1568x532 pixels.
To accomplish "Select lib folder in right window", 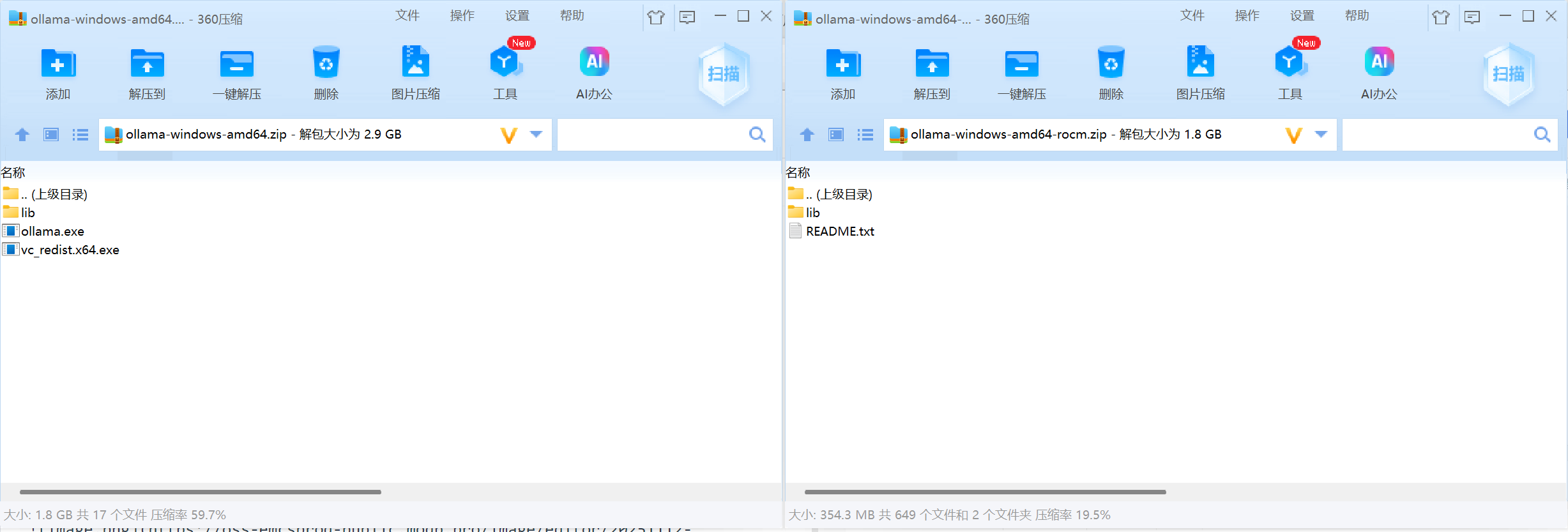I will click(804, 213).
